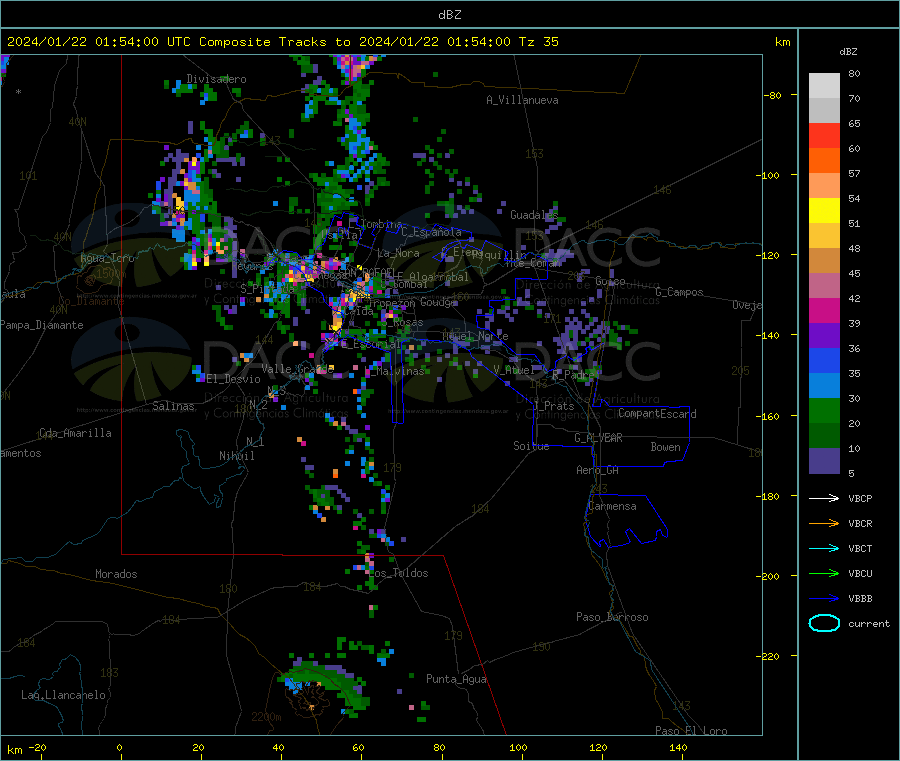The width and height of the screenshot is (900, 761).
Task: Click the Paso_Barroso map label
Action: (x=612, y=617)
